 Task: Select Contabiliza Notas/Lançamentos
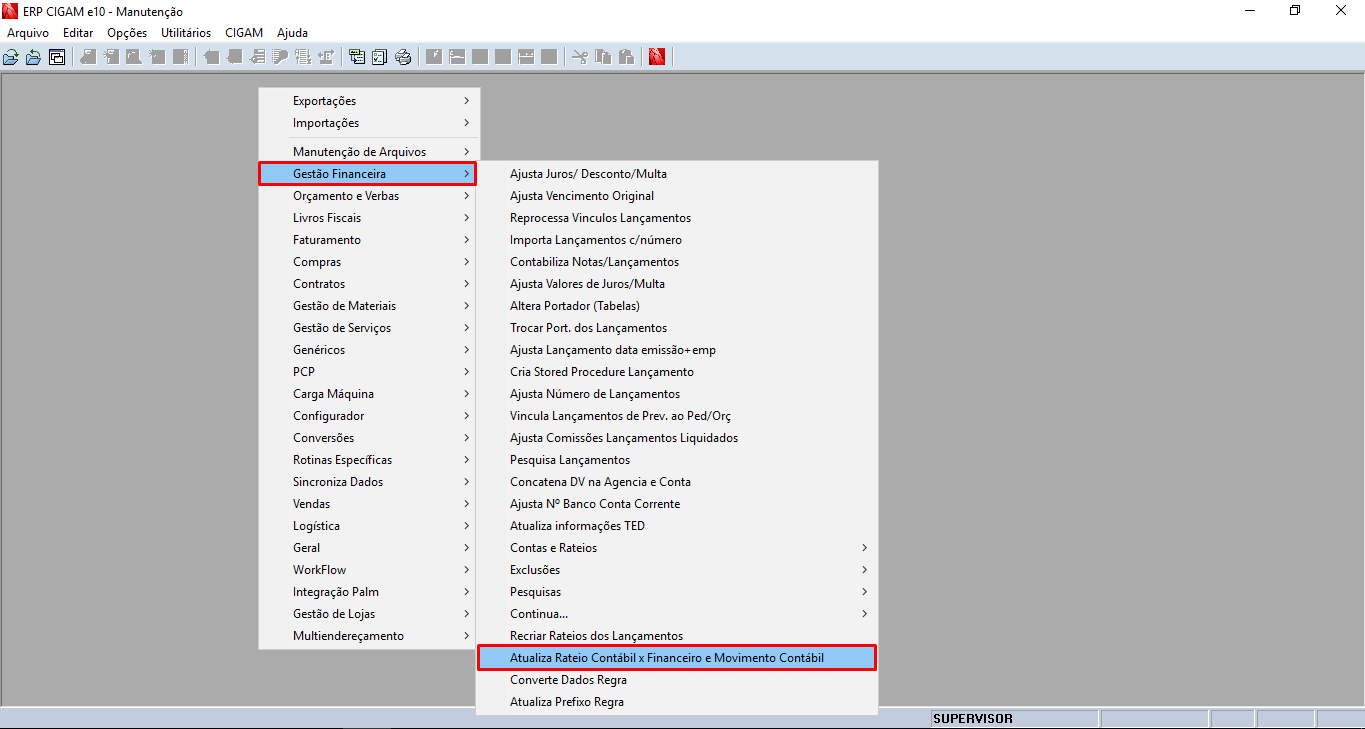[677, 262]
